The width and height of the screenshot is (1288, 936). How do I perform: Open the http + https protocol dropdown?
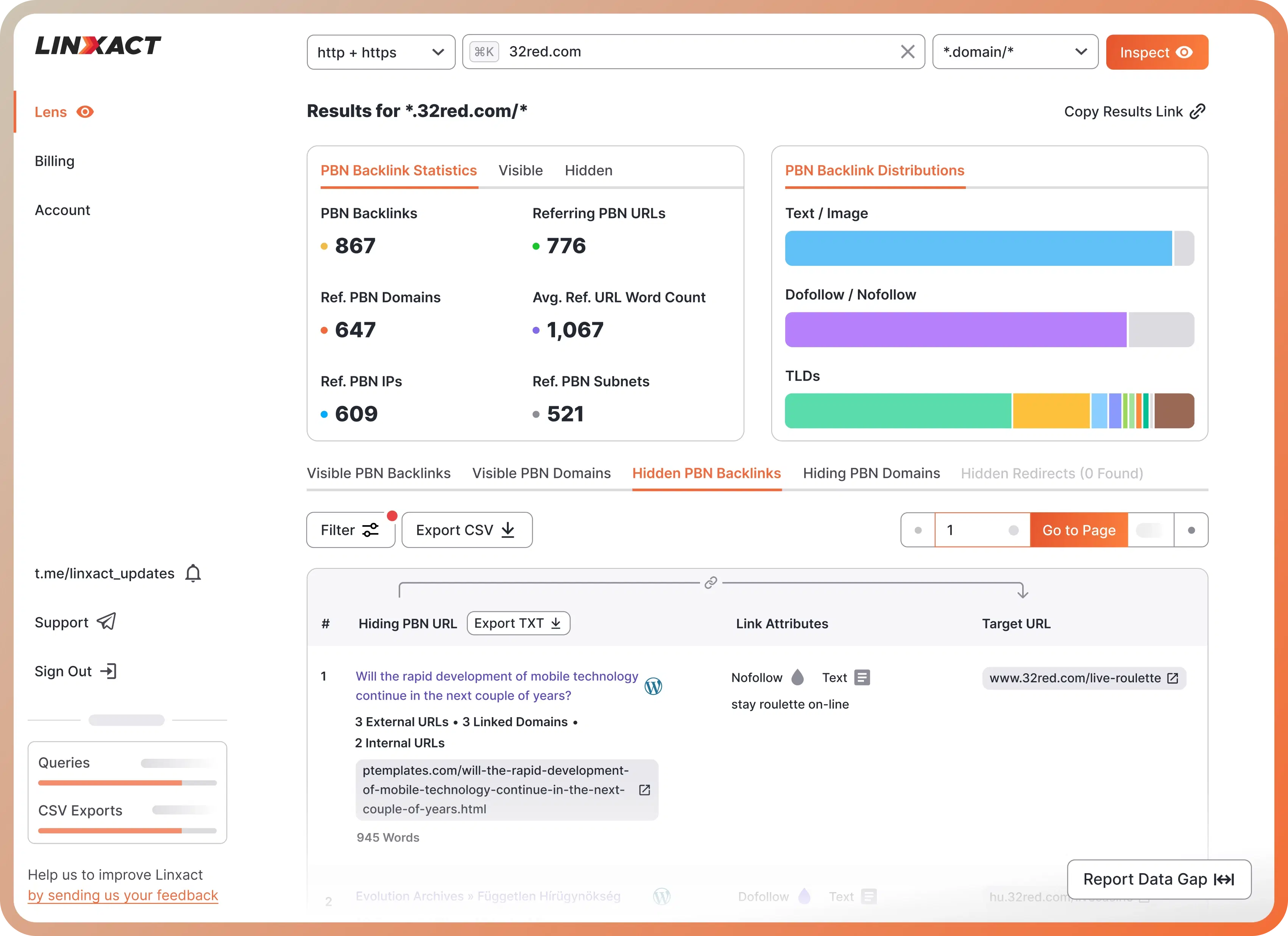pyautogui.click(x=380, y=52)
